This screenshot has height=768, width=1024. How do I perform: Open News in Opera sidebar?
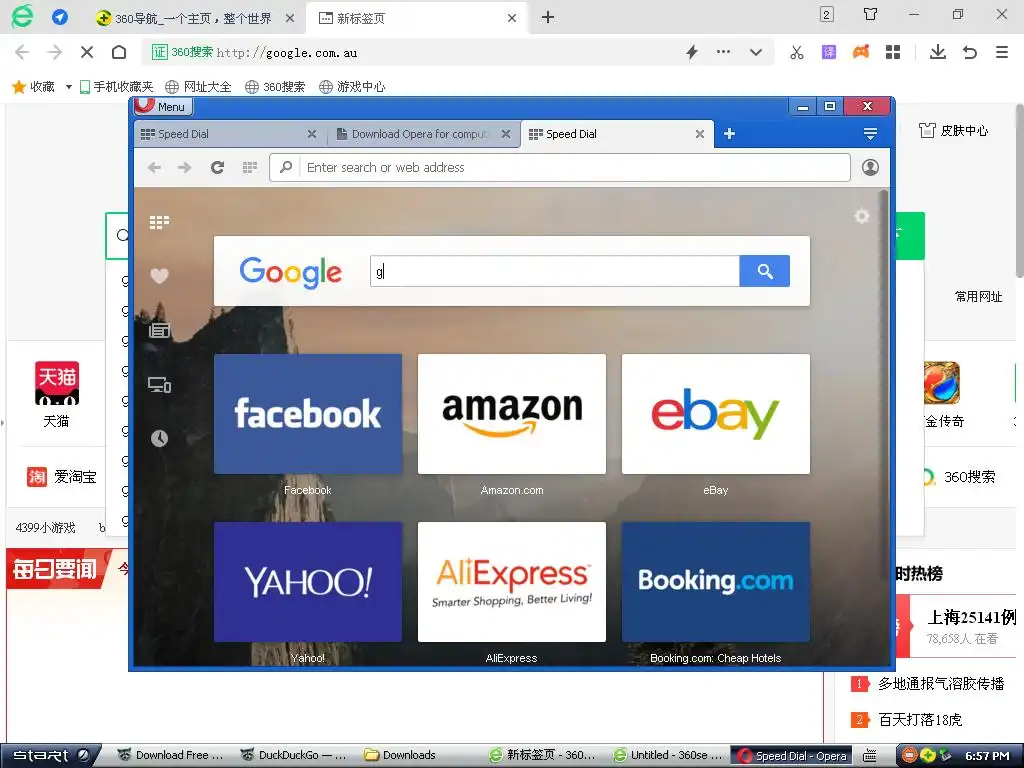[159, 330]
